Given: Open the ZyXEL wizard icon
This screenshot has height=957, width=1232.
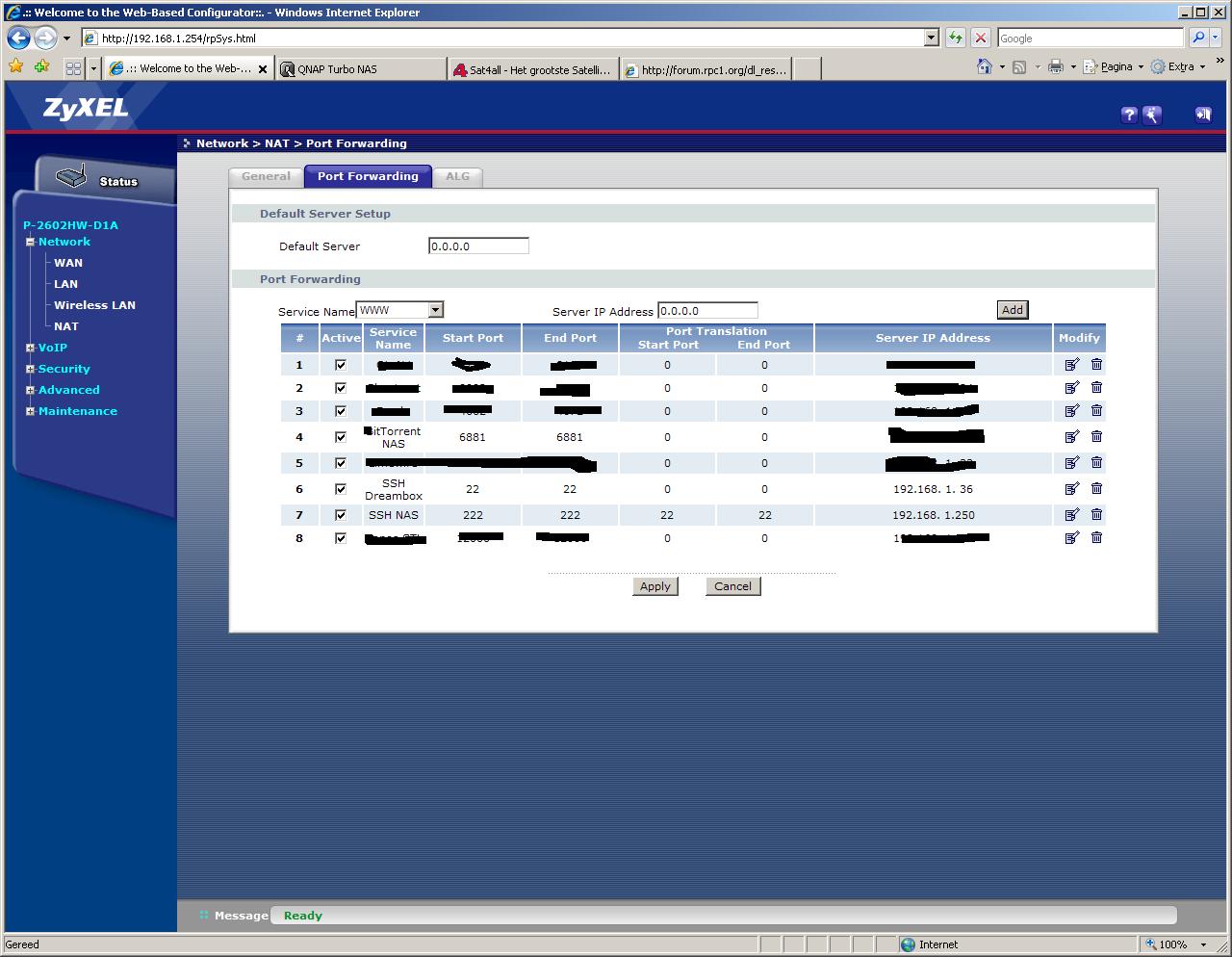Looking at the screenshot, I should (1152, 115).
